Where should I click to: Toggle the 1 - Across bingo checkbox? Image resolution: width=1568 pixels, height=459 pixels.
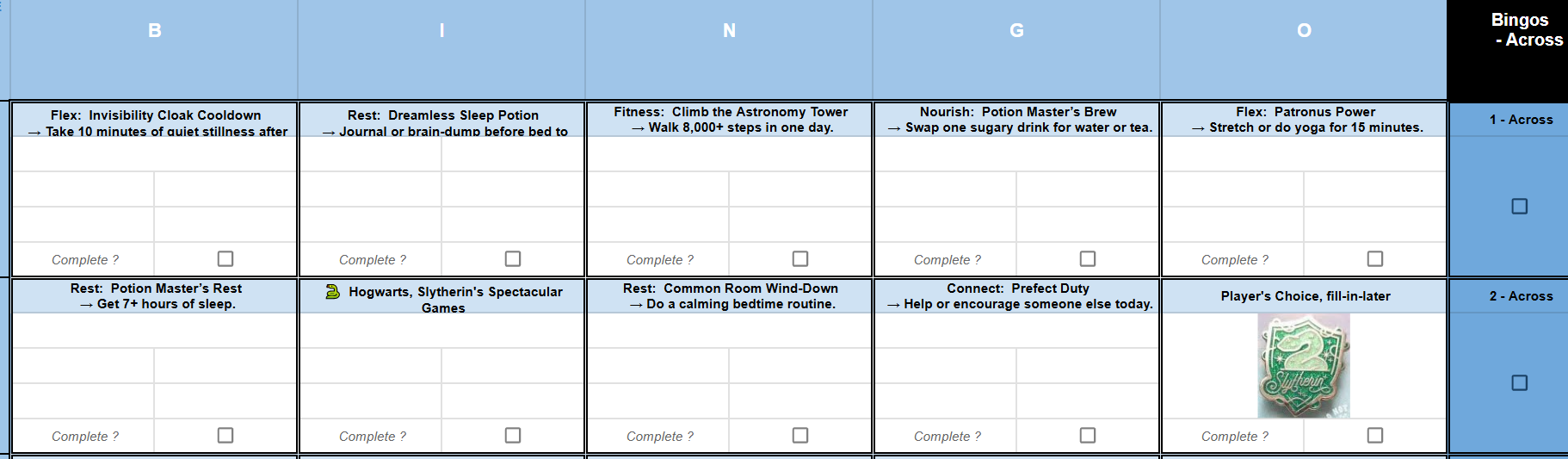tap(1520, 206)
